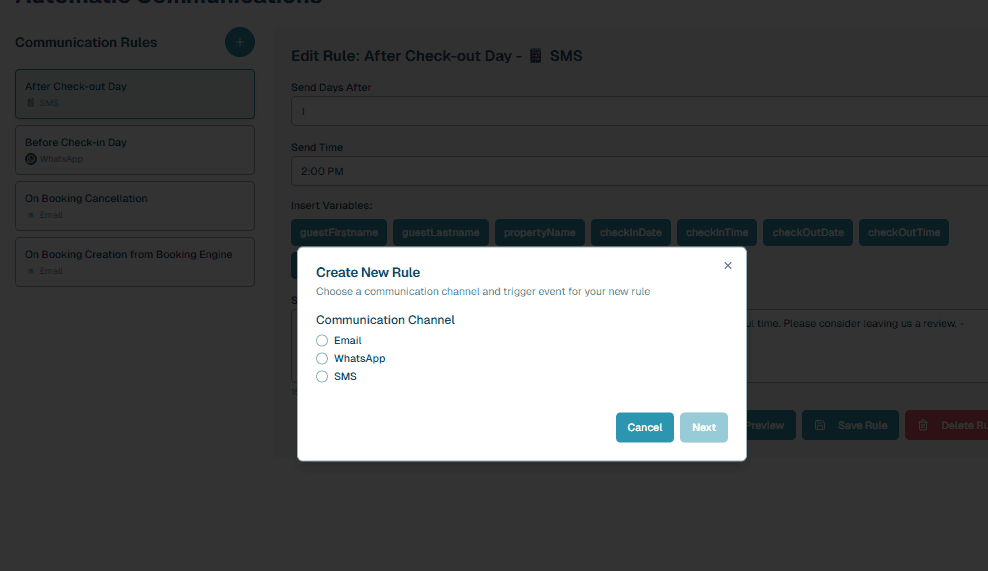Click the SMS phone icon under After Check-out Day
The height and width of the screenshot is (571, 988).
pyautogui.click(x=31, y=103)
